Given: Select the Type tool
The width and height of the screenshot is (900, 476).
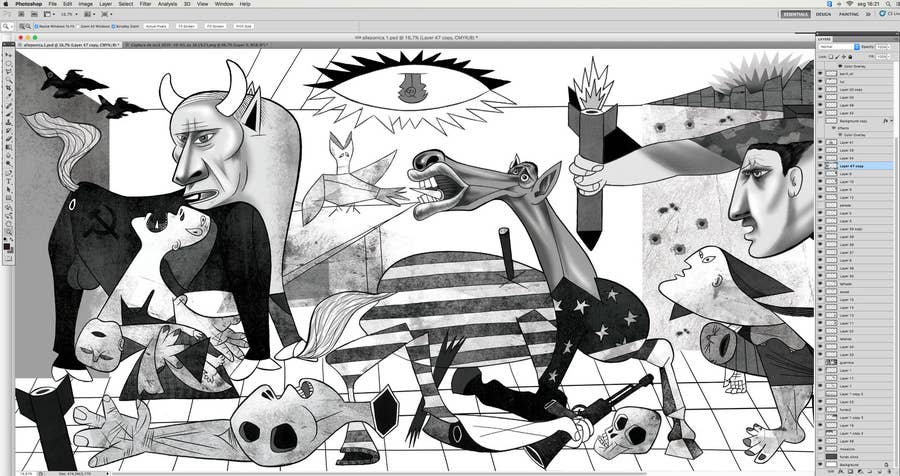Looking at the screenshot, I should pyautogui.click(x=9, y=181).
